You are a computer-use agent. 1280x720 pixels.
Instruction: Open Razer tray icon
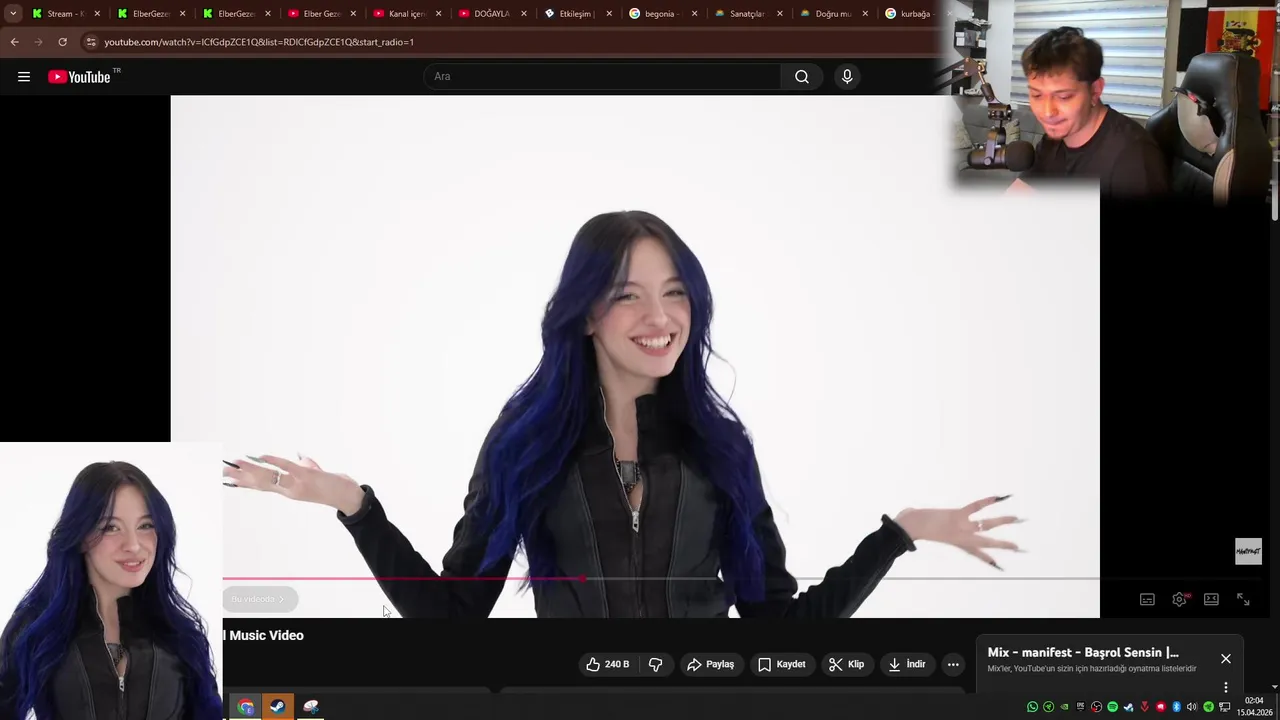pos(1208,707)
